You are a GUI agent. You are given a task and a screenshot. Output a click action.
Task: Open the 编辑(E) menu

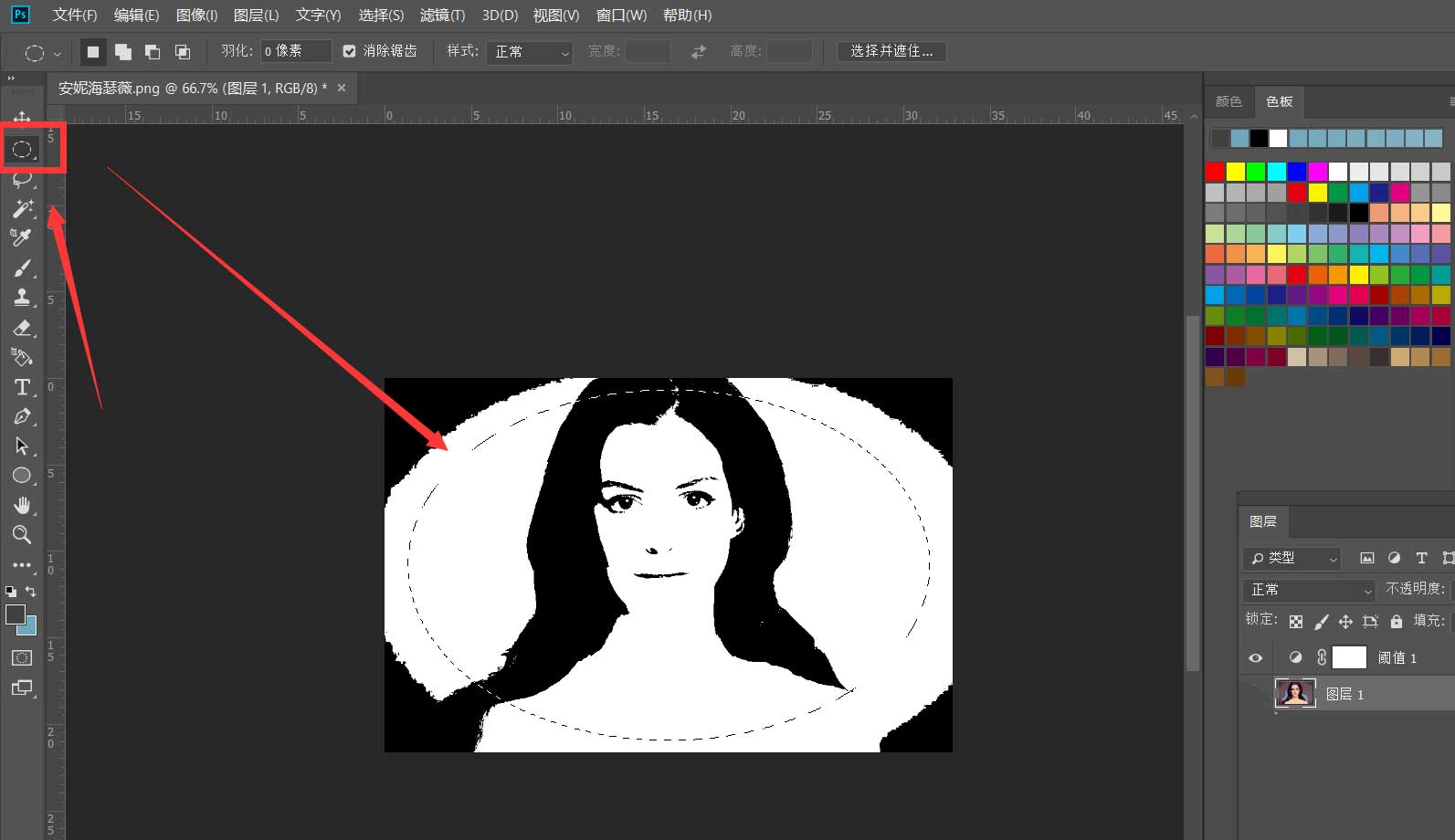click(x=136, y=16)
